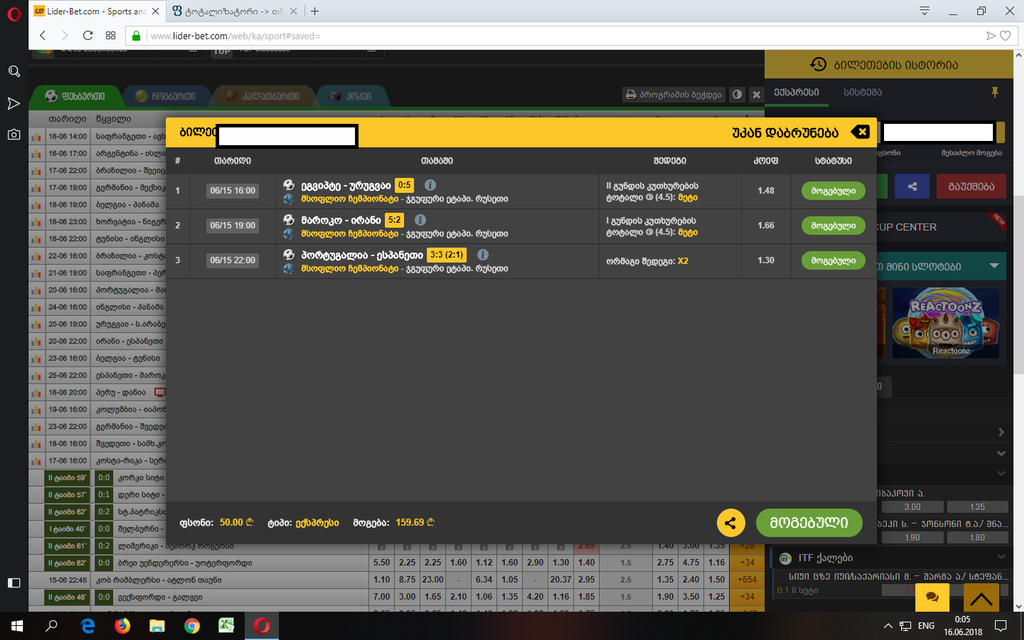The height and width of the screenshot is (640, 1024).
Task: Click odds 1.90 in right live panel
Action: click(x=912, y=537)
